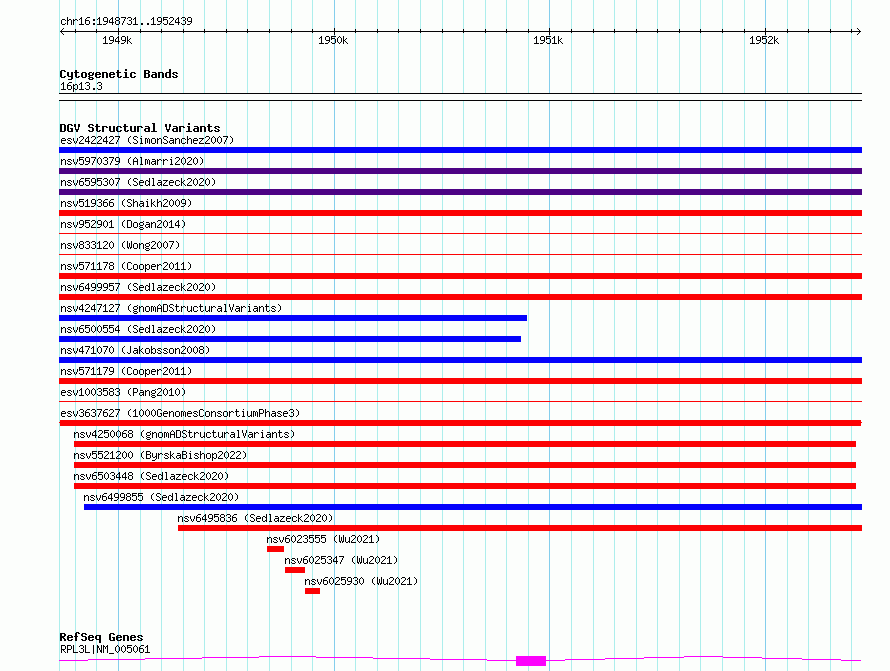The width and height of the screenshot is (890, 671).
Task: Click the RPL3L magenta exon block
Action: coord(531,661)
